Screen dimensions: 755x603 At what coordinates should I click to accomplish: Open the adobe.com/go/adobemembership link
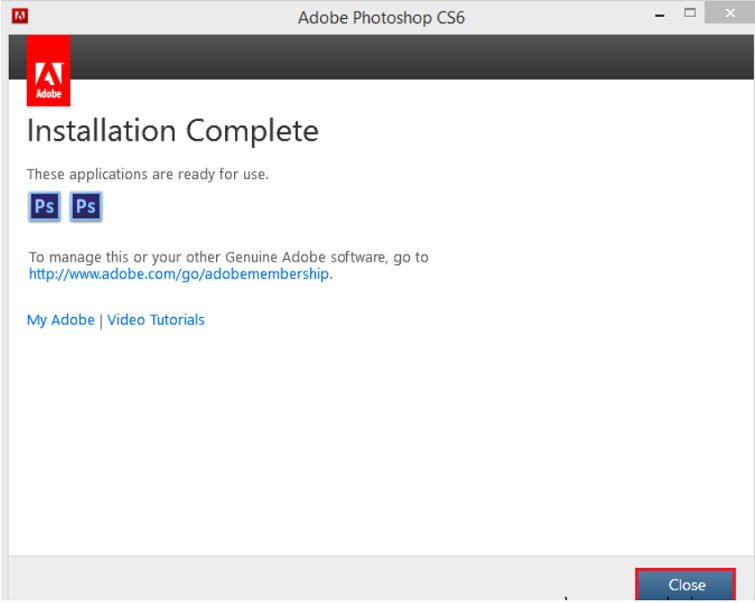tap(178, 274)
